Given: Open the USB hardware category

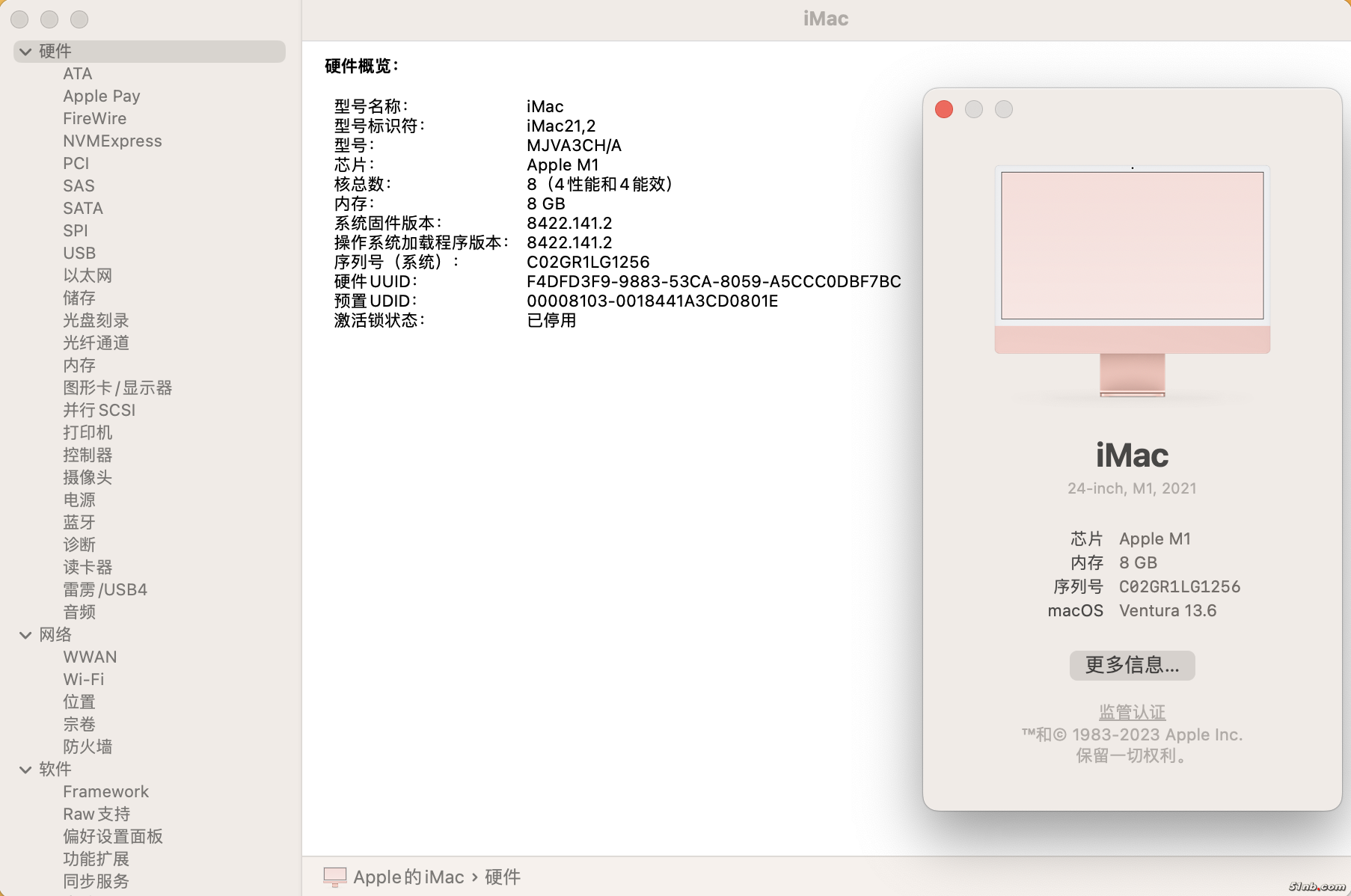Looking at the screenshot, I should tap(79, 254).
